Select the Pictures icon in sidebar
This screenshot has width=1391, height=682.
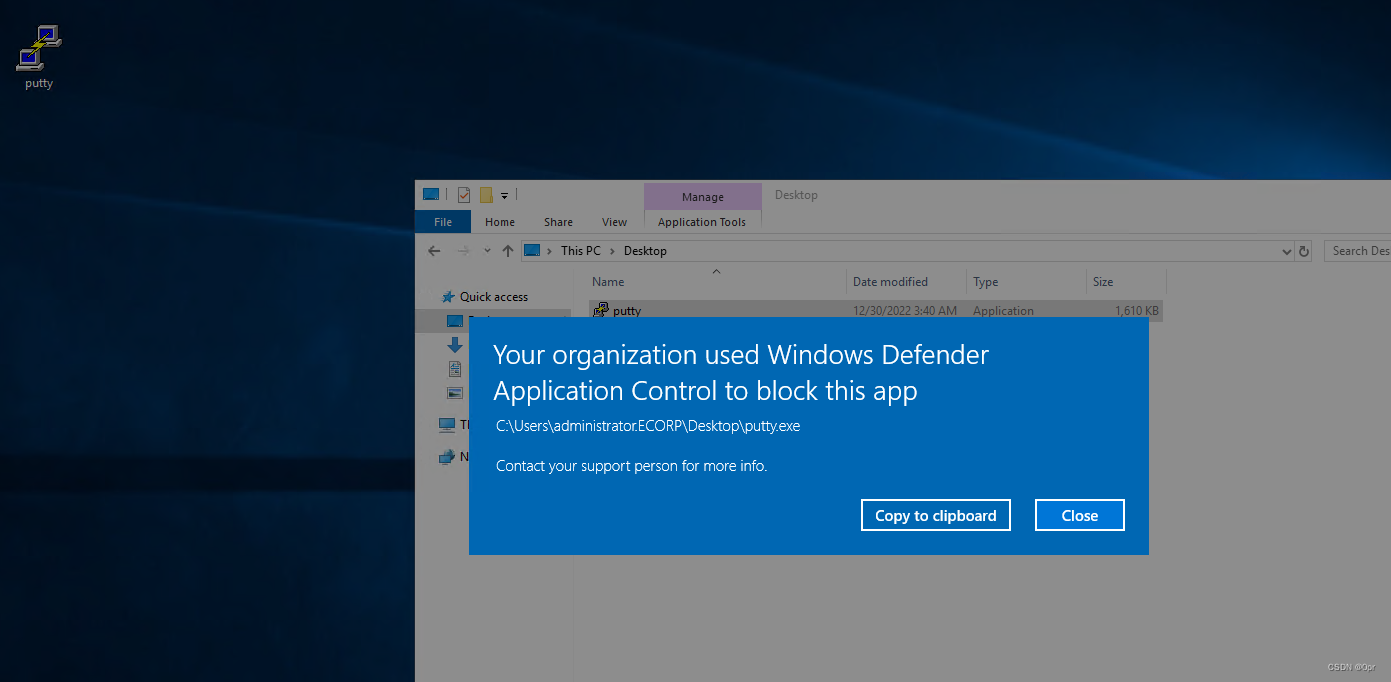(455, 393)
